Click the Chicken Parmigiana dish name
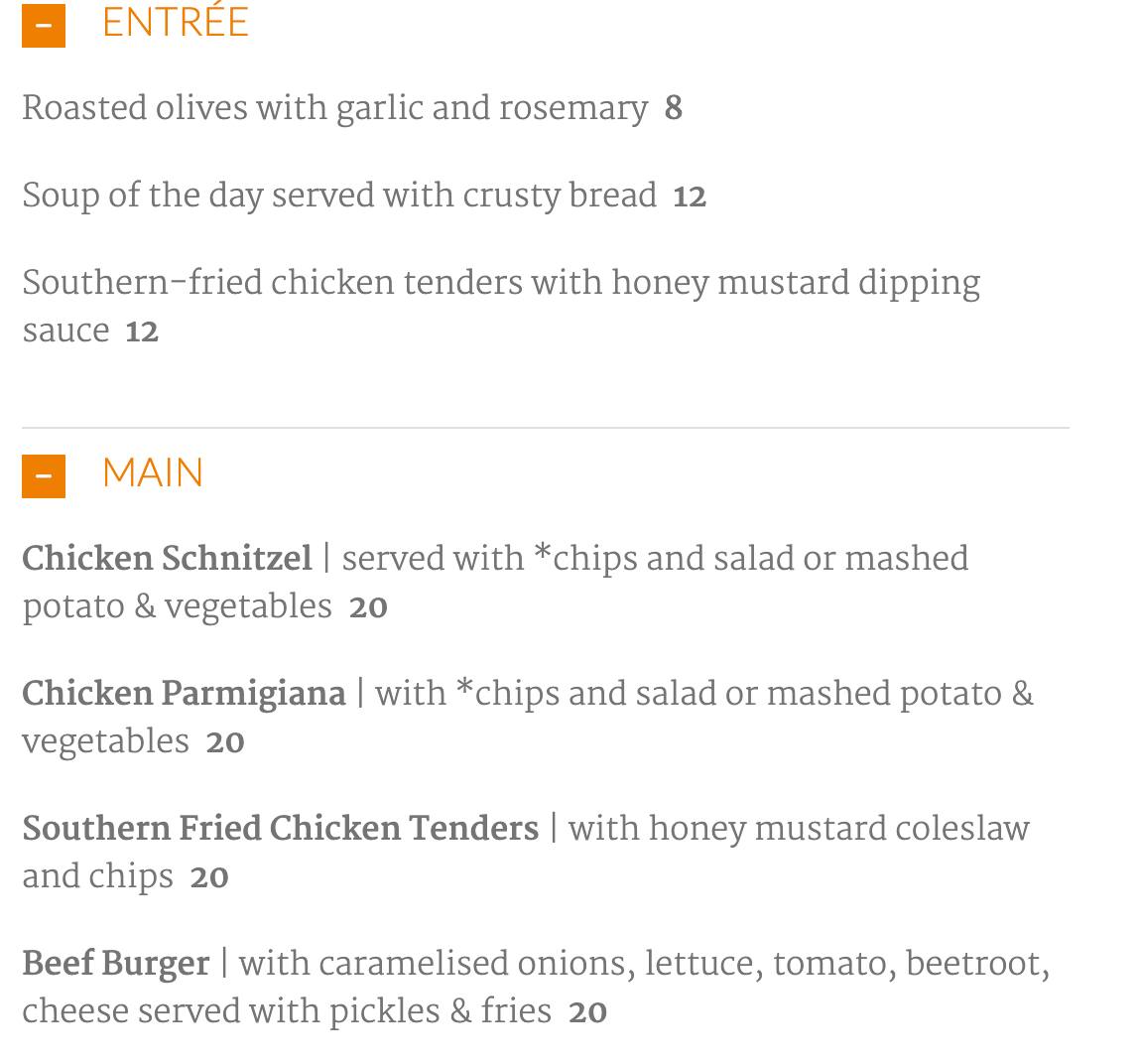The height and width of the screenshot is (1064, 1139). point(184,694)
